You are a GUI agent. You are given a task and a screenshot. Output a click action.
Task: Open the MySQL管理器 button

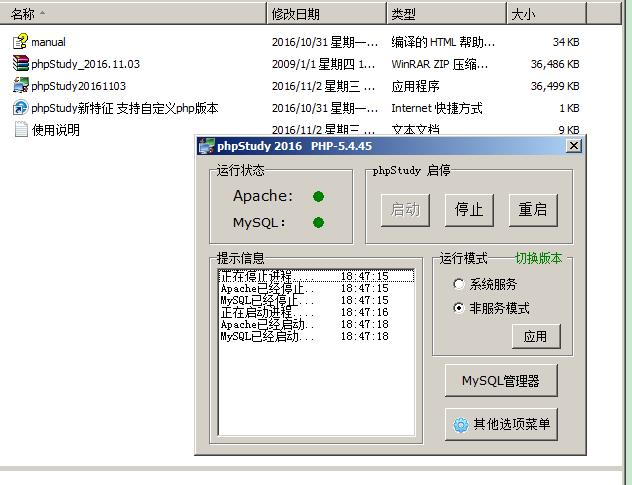click(501, 381)
